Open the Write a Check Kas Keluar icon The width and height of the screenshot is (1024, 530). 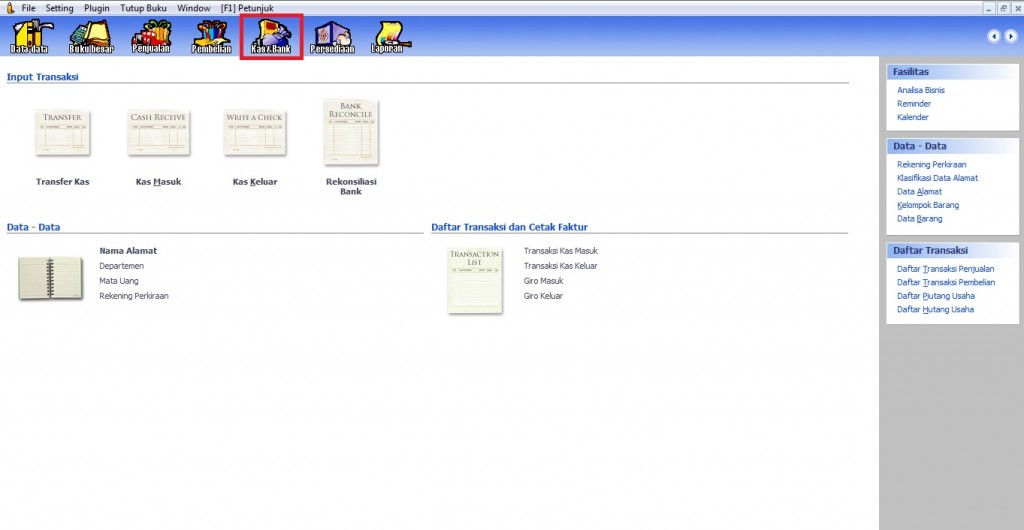click(x=254, y=133)
